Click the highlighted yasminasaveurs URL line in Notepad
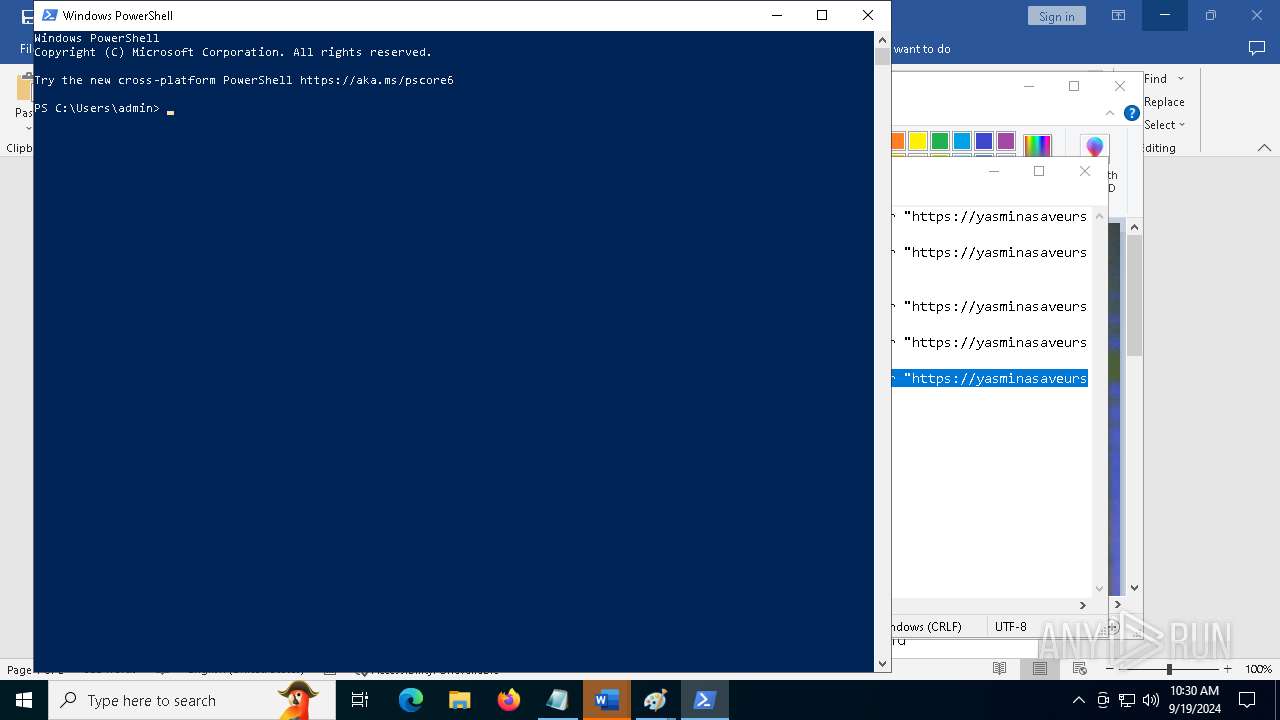The width and height of the screenshot is (1280, 720). pos(990,378)
